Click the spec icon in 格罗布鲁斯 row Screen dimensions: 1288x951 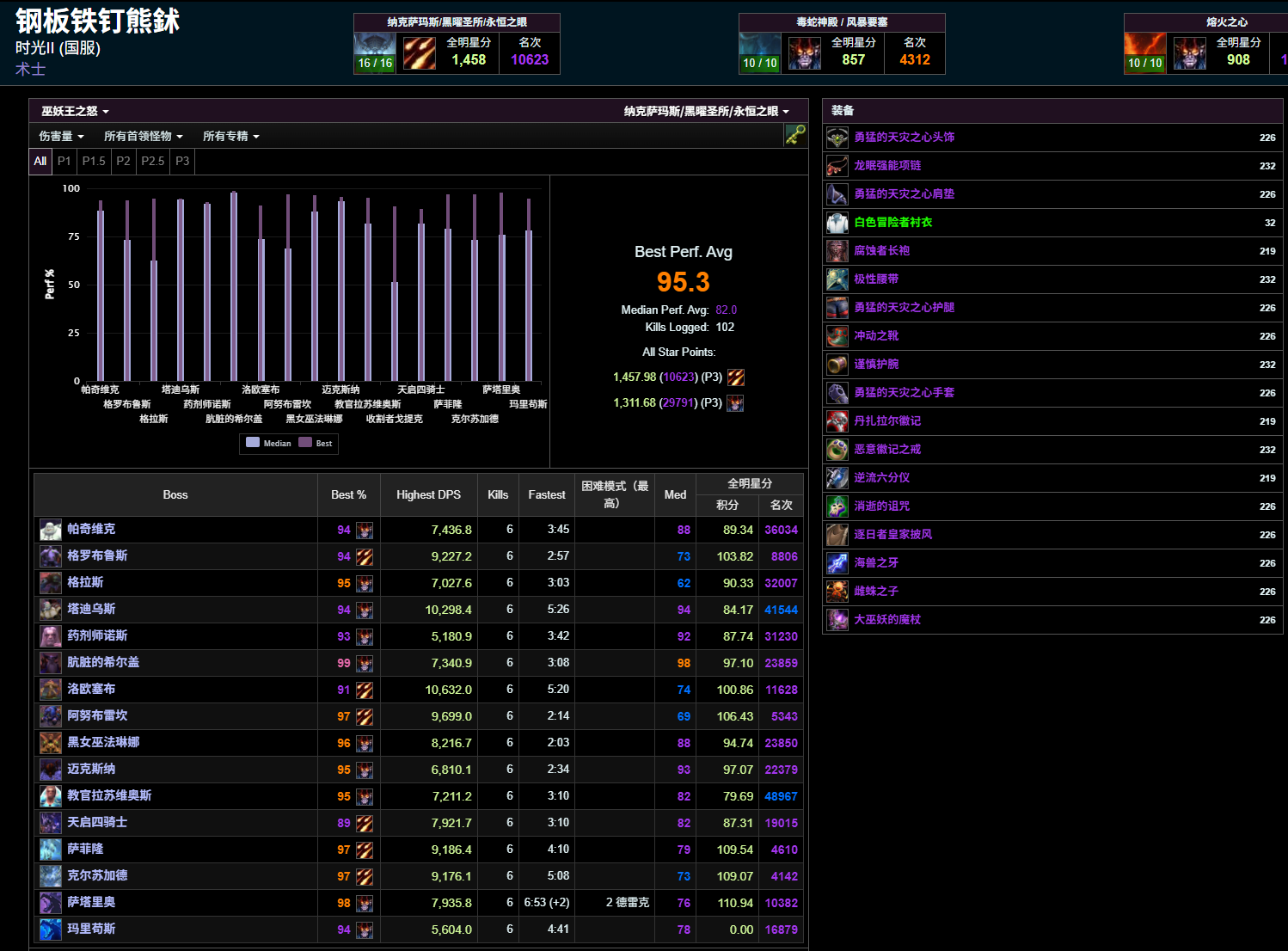tap(365, 557)
